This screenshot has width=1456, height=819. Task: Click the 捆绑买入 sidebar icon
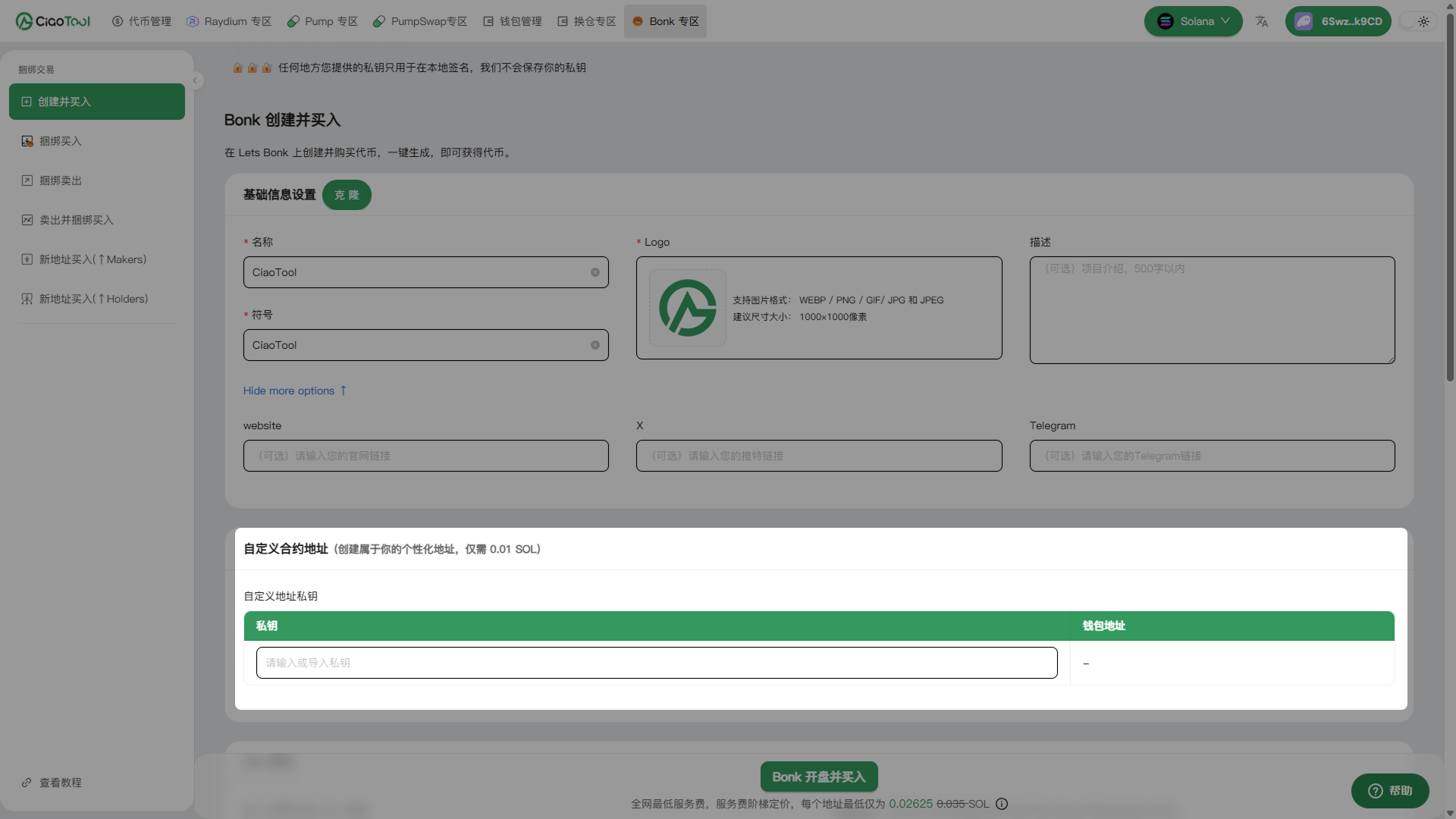point(27,141)
